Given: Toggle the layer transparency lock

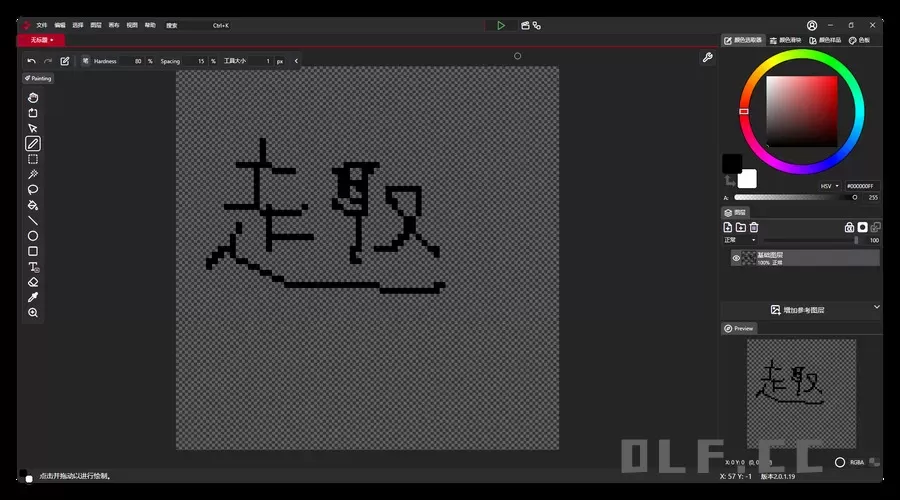Looking at the screenshot, I should pyautogui.click(x=849, y=227).
